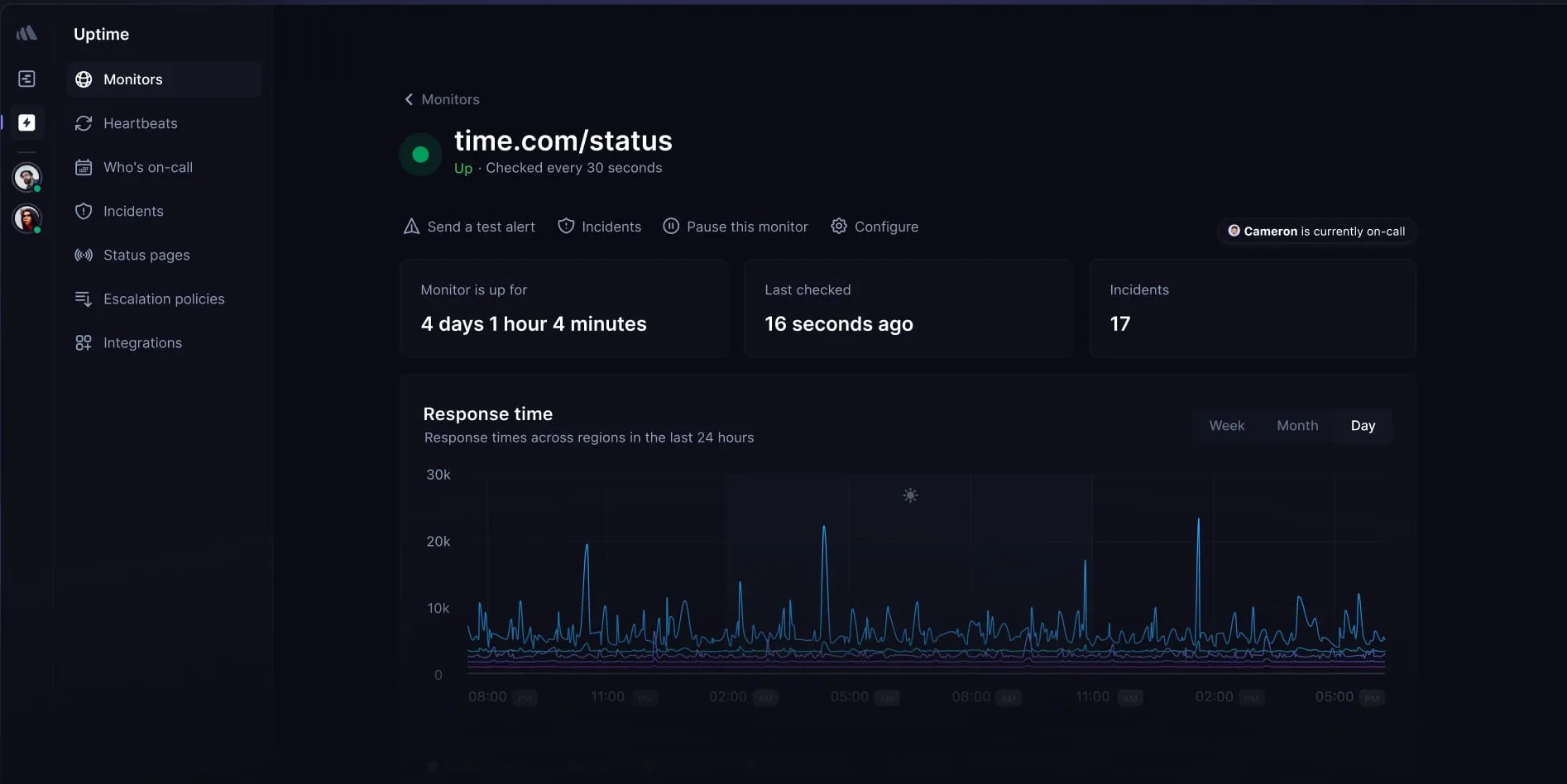This screenshot has height=784, width=1567.
Task: Click the Who's on-call calendar icon
Action: coord(84,167)
